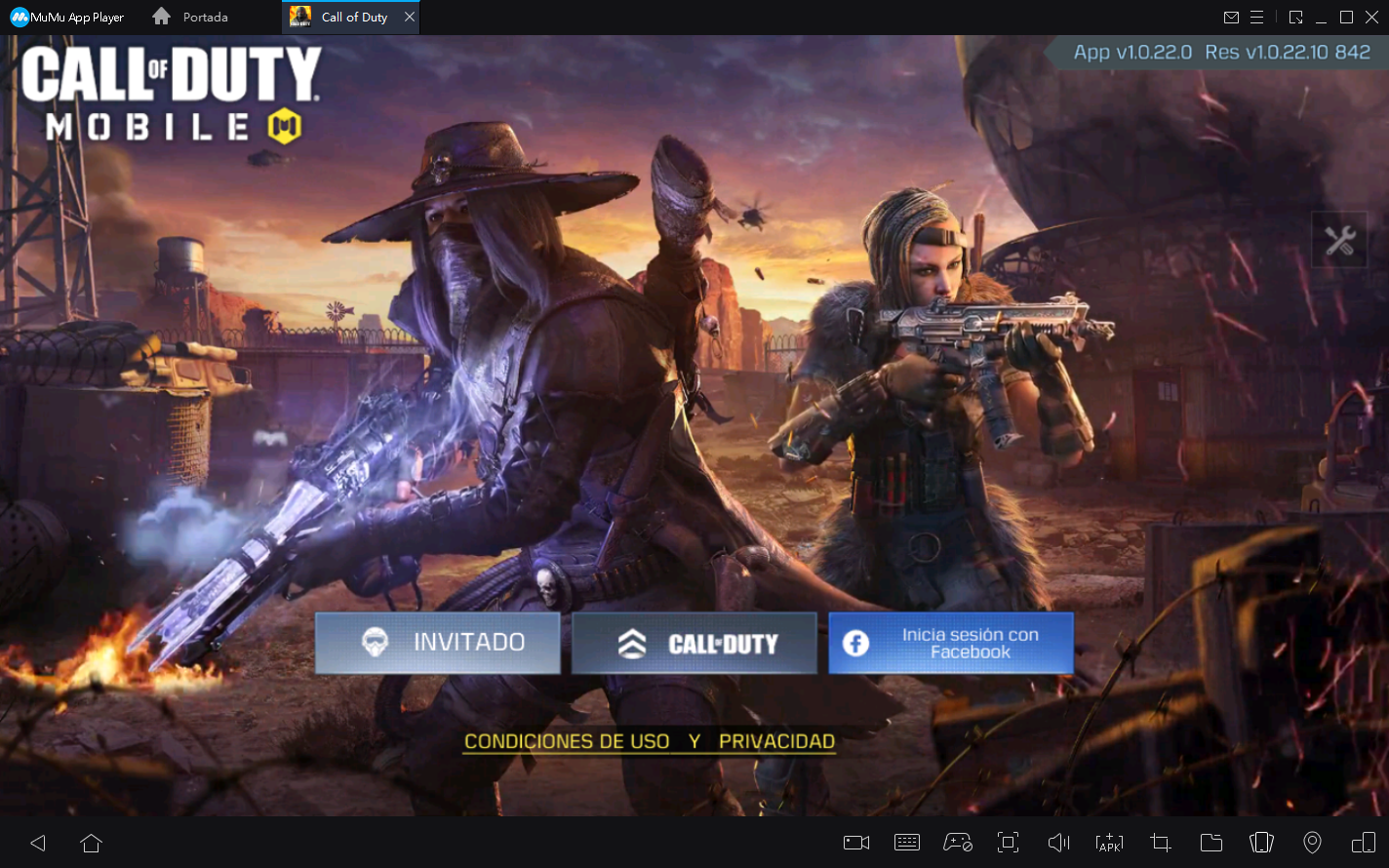This screenshot has width=1389, height=868.
Task: Open the MuMu mail messages icon
Action: (1231, 18)
